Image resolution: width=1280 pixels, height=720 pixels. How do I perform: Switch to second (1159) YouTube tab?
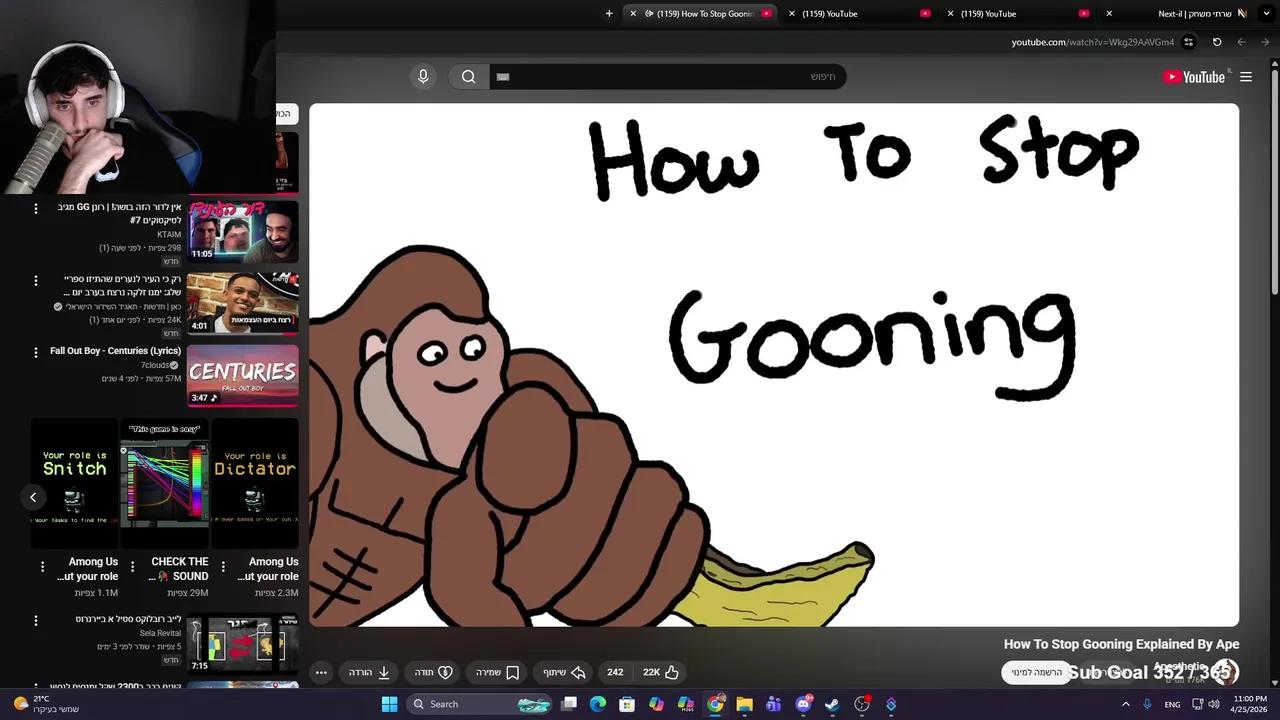pyautogui.click(x=861, y=14)
